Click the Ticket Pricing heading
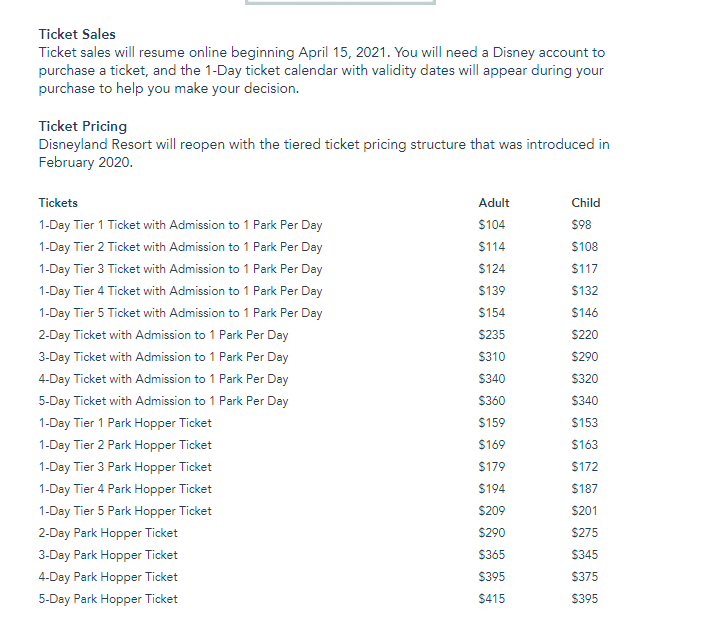The height and width of the screenshot is (623, 724). click(x=82, y=126)
